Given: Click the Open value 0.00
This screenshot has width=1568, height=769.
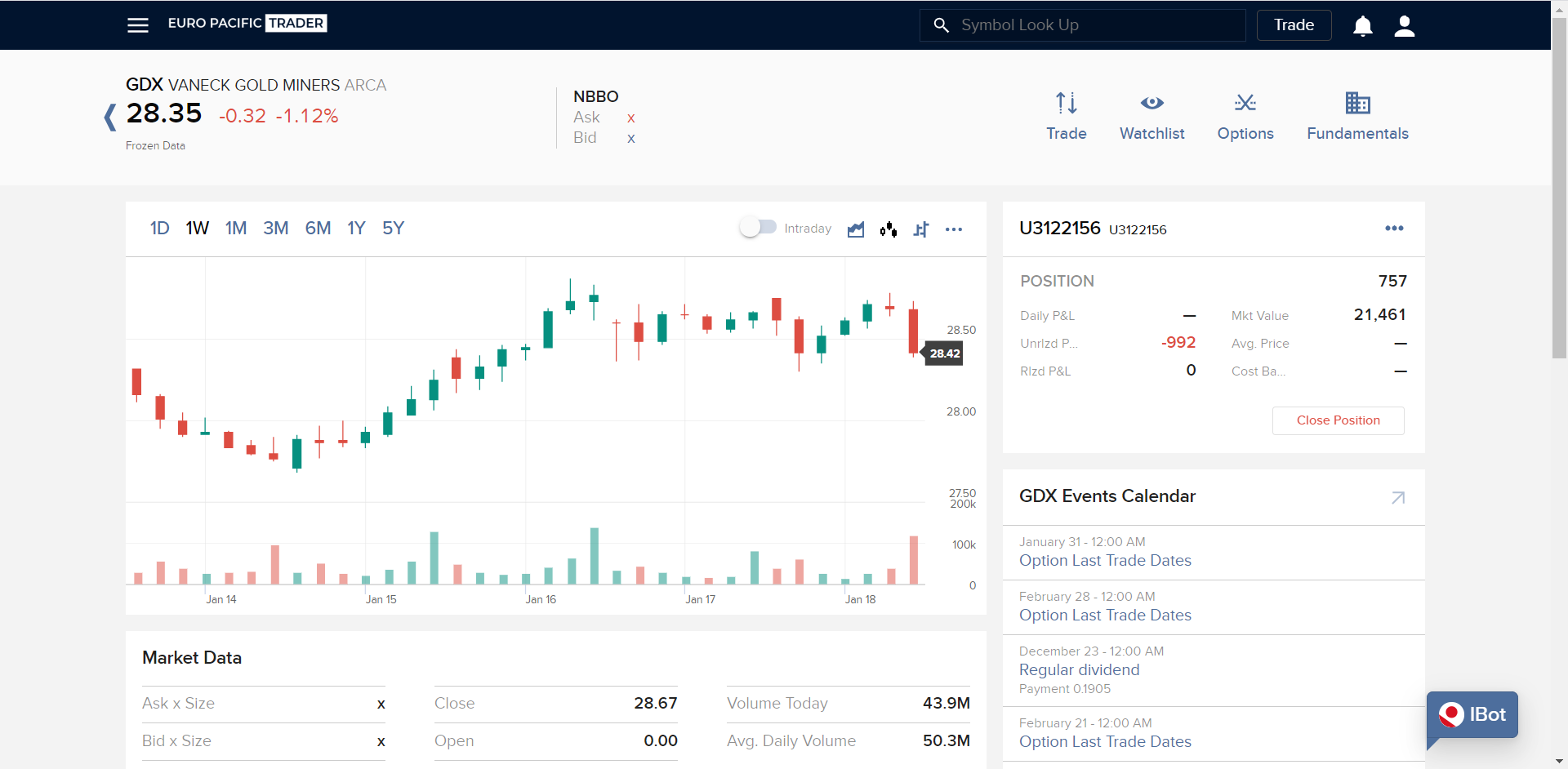Looking at the screenshot, I should pos(661,741).
